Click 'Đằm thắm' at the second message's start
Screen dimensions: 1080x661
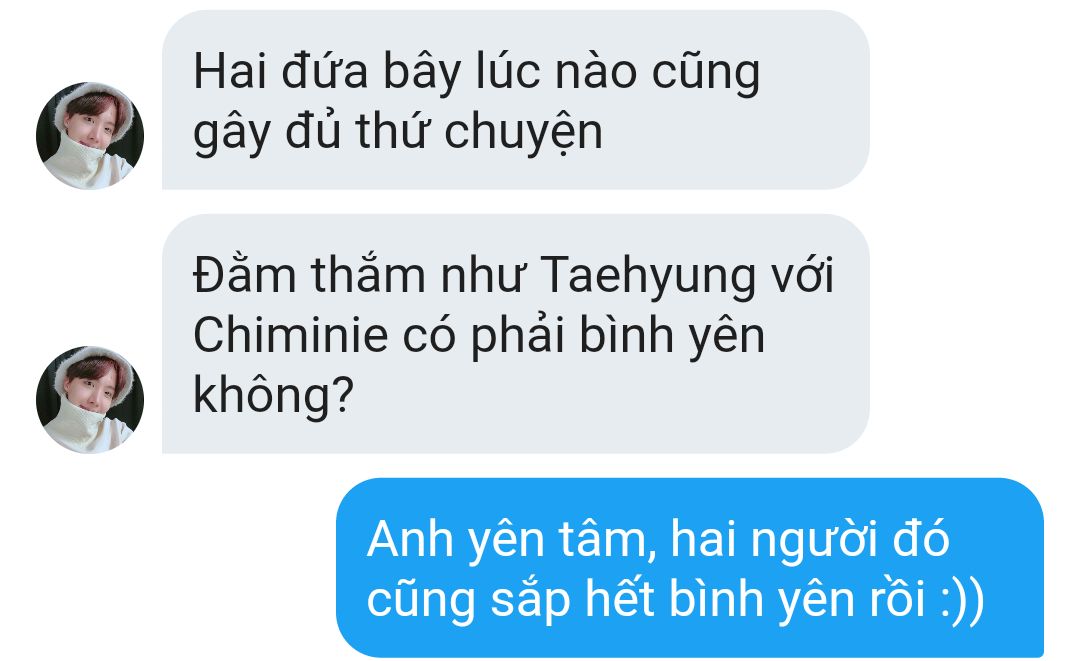pyautogui.click(x=309, y=275)
